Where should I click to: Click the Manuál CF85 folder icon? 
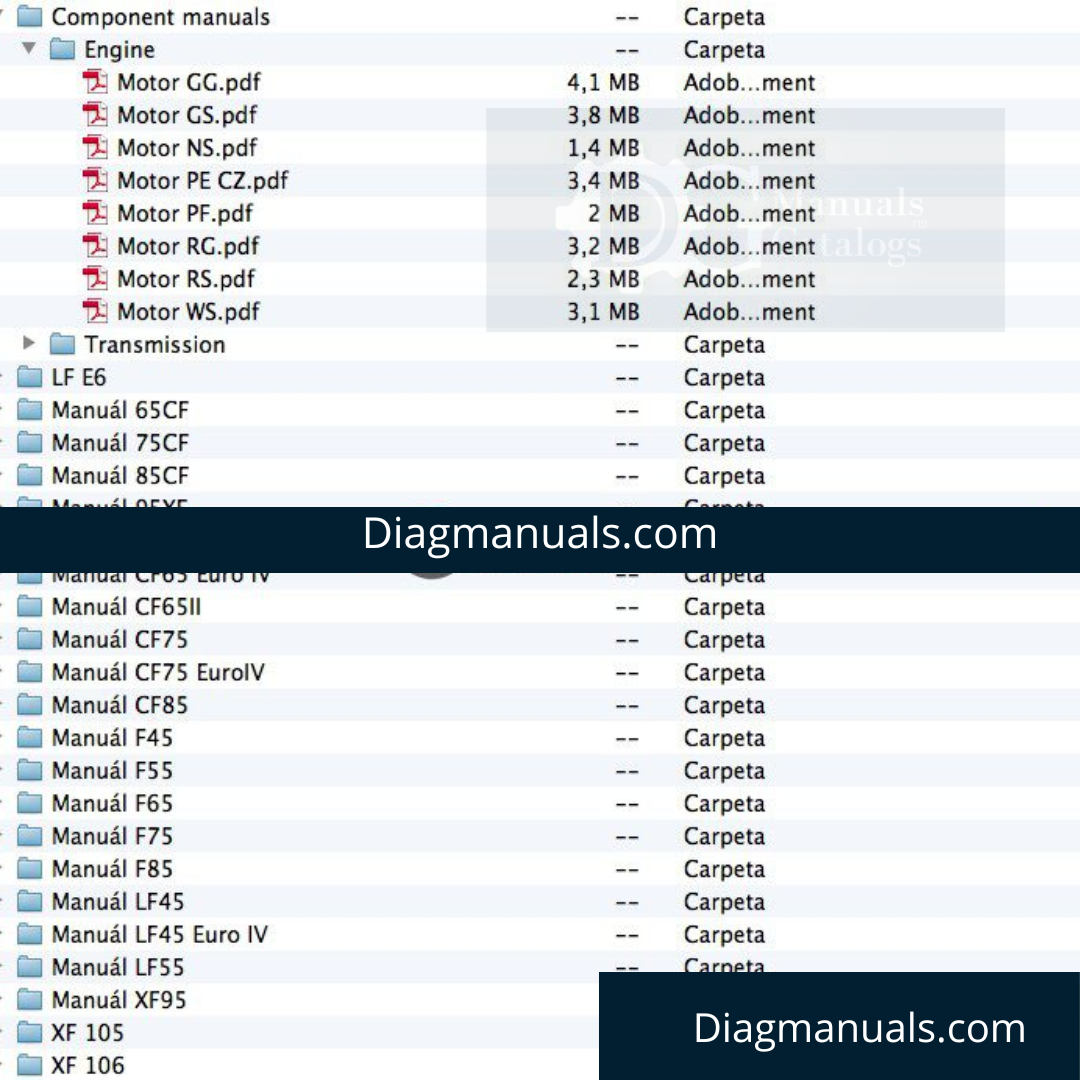(30, 706)
